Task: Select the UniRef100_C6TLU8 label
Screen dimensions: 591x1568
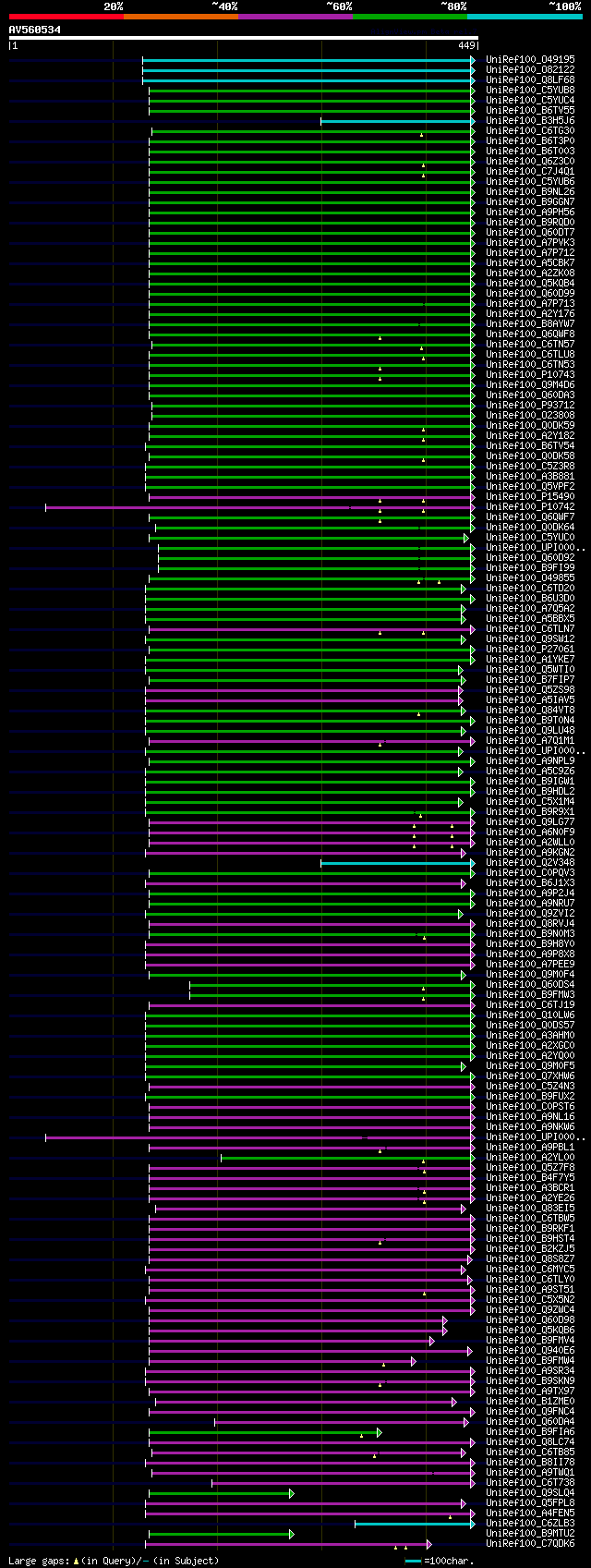Action: 530,354
